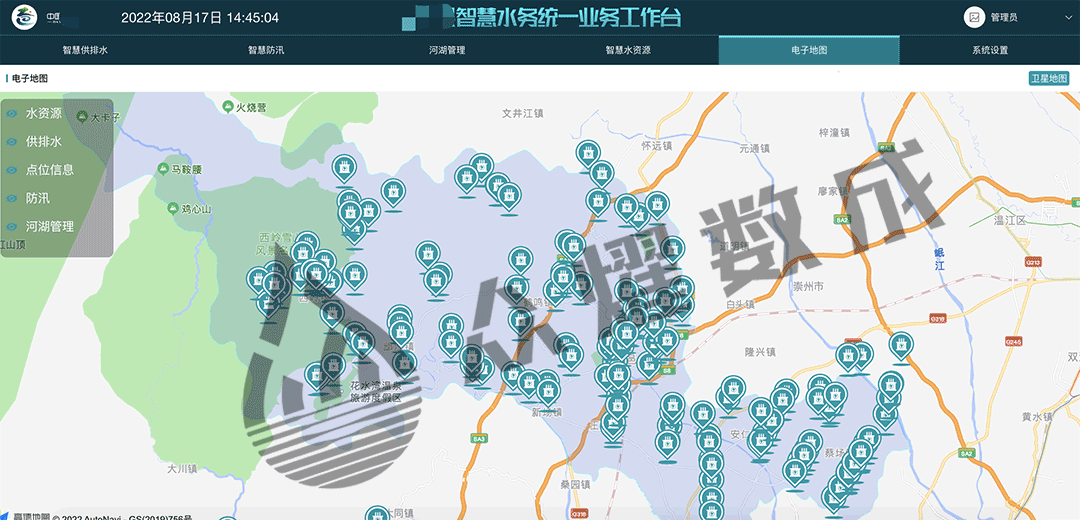Switch the map to 卫星地图 view

coord(1048,79)
